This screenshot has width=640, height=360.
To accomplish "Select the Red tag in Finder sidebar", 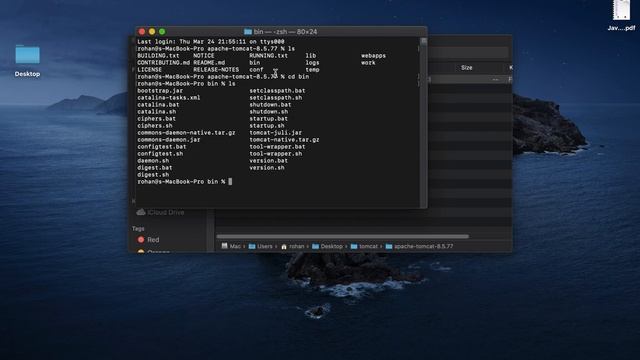I will click(x=149, y=240).
